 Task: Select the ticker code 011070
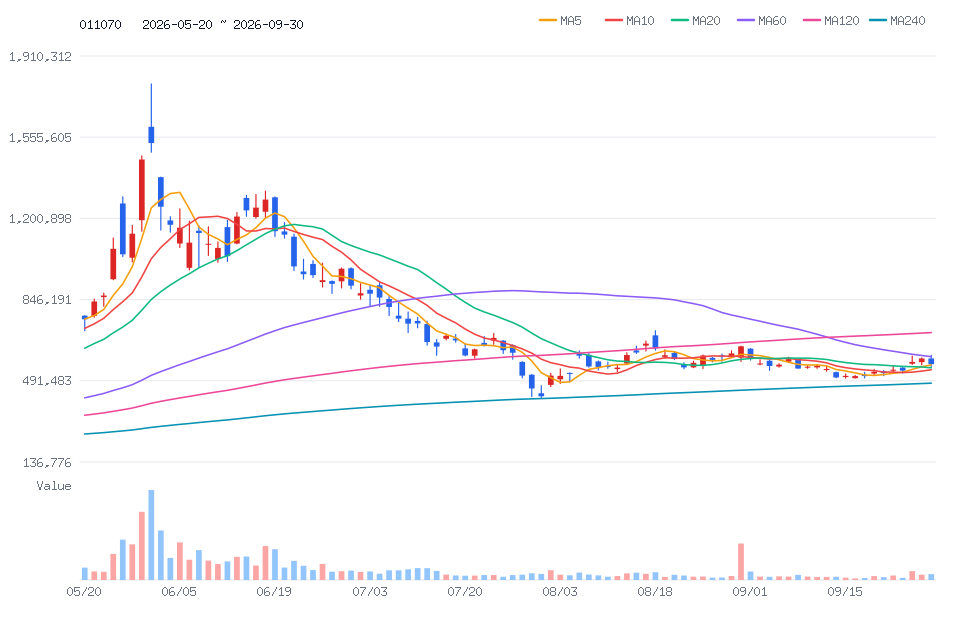(100, 24)
